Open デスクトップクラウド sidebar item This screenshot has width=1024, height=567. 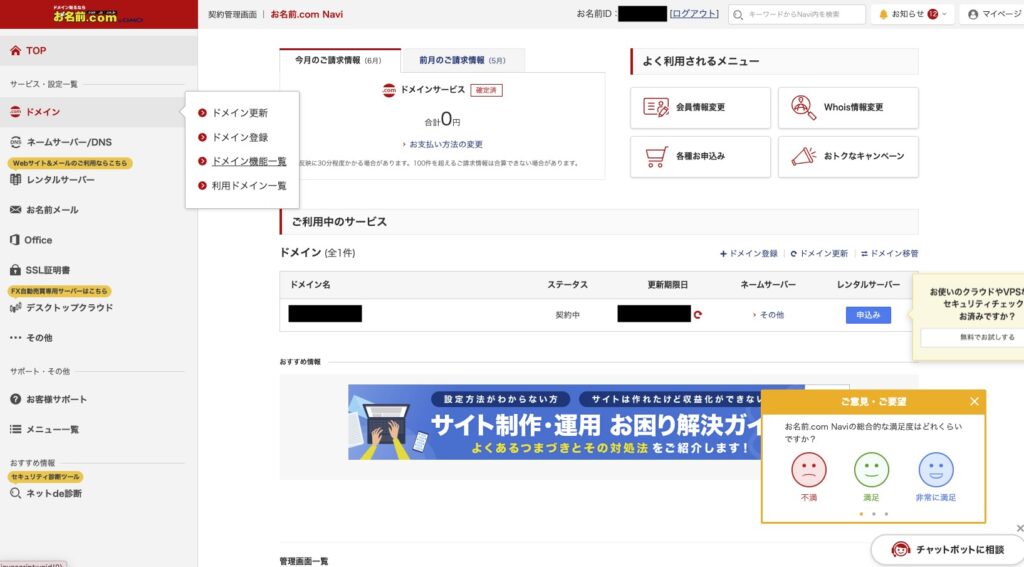pos(61,308)
